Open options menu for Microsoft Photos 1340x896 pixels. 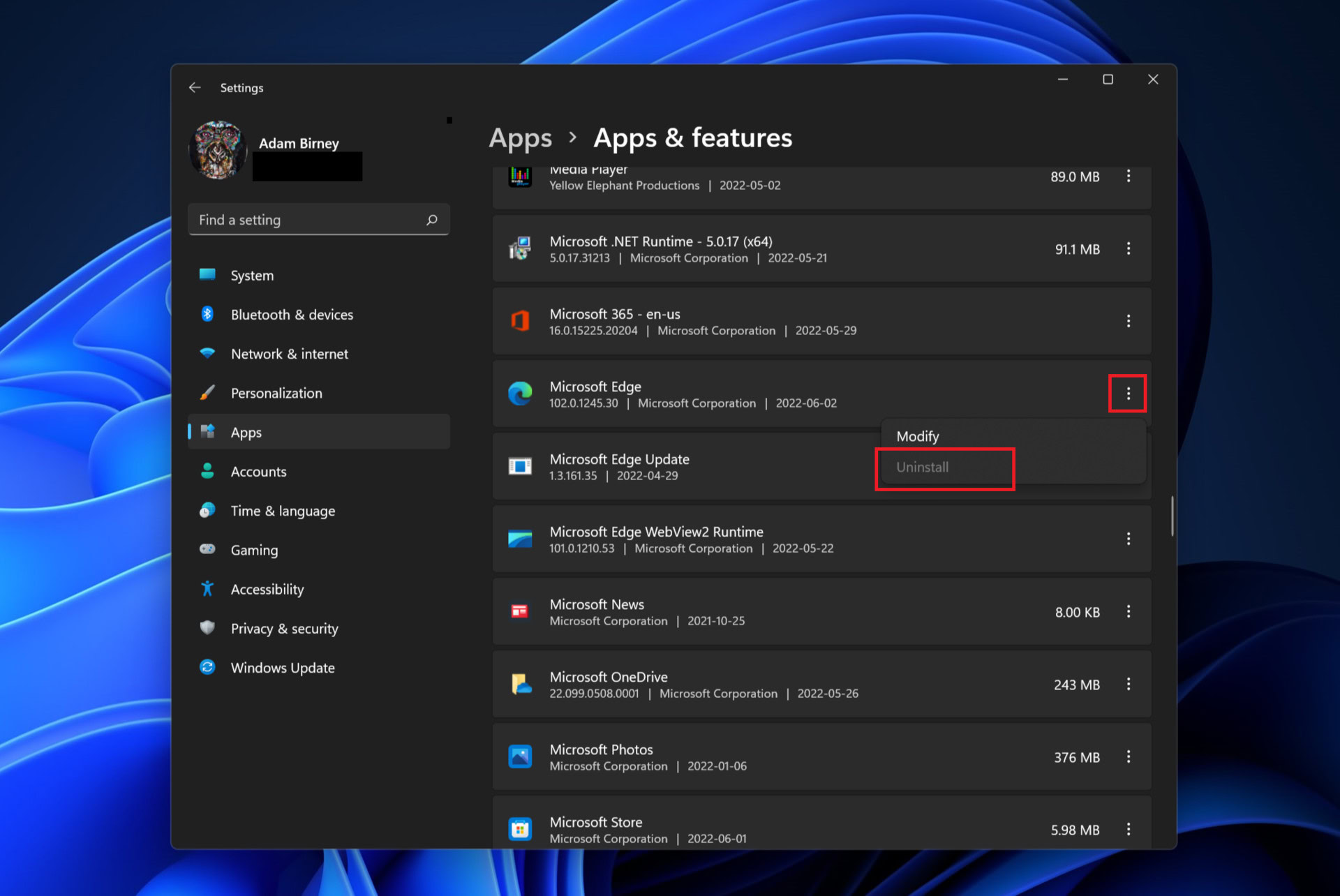[x=1129, y=756]
